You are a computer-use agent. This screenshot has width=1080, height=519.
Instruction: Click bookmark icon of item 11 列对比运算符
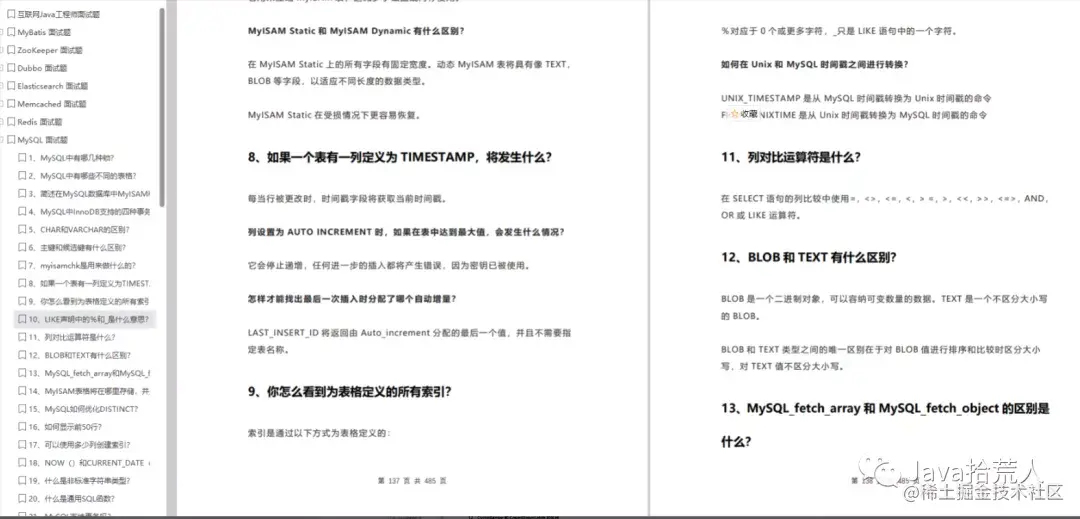coord(22,337)
